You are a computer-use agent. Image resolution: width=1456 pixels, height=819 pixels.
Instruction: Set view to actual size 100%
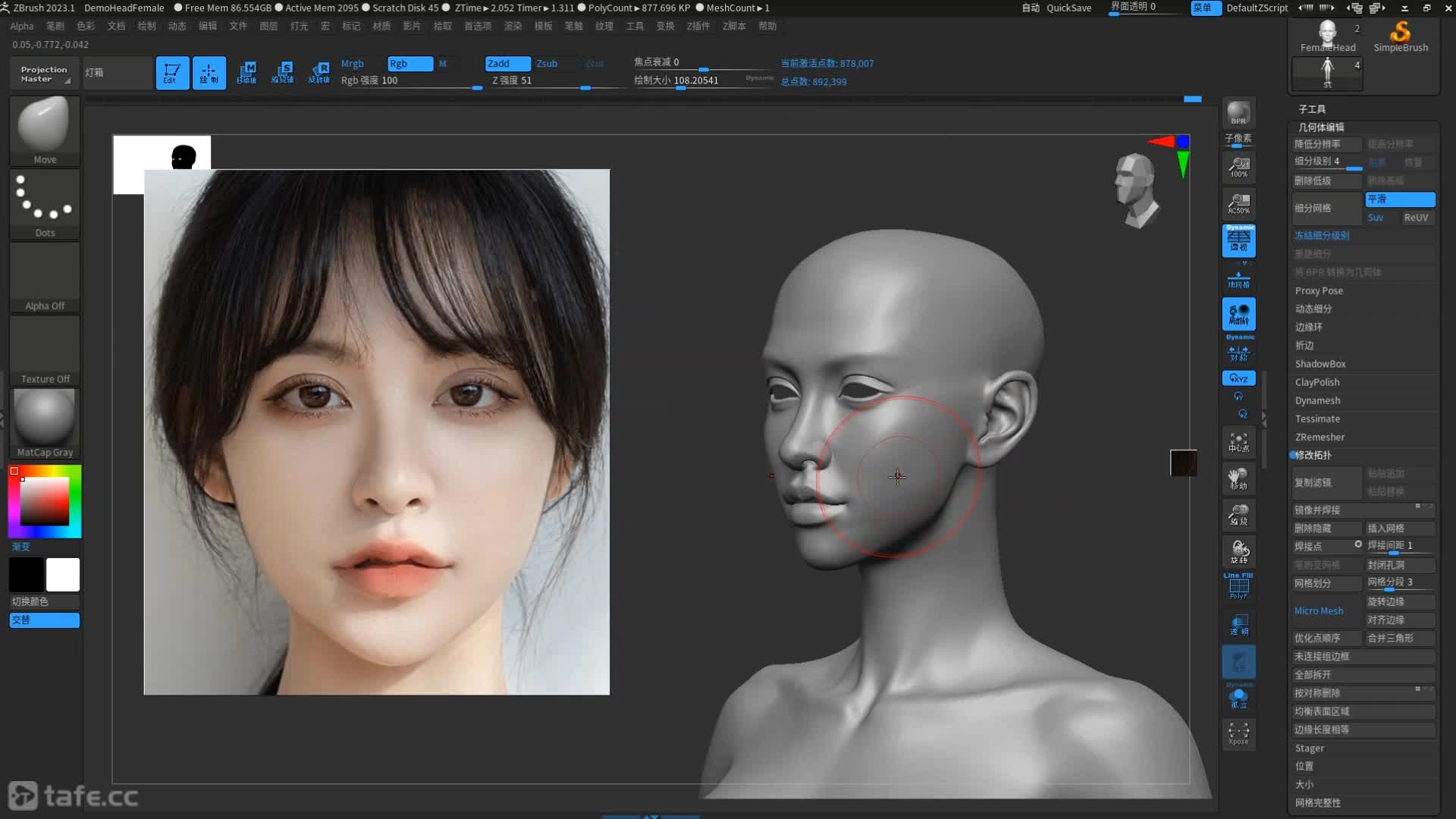(x=1238, y=168)
